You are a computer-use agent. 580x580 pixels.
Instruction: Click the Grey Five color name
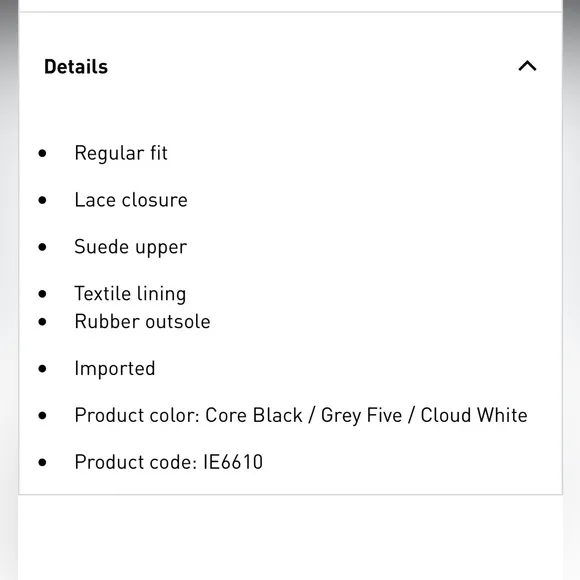pyautogui.click(x=361, y=415)
